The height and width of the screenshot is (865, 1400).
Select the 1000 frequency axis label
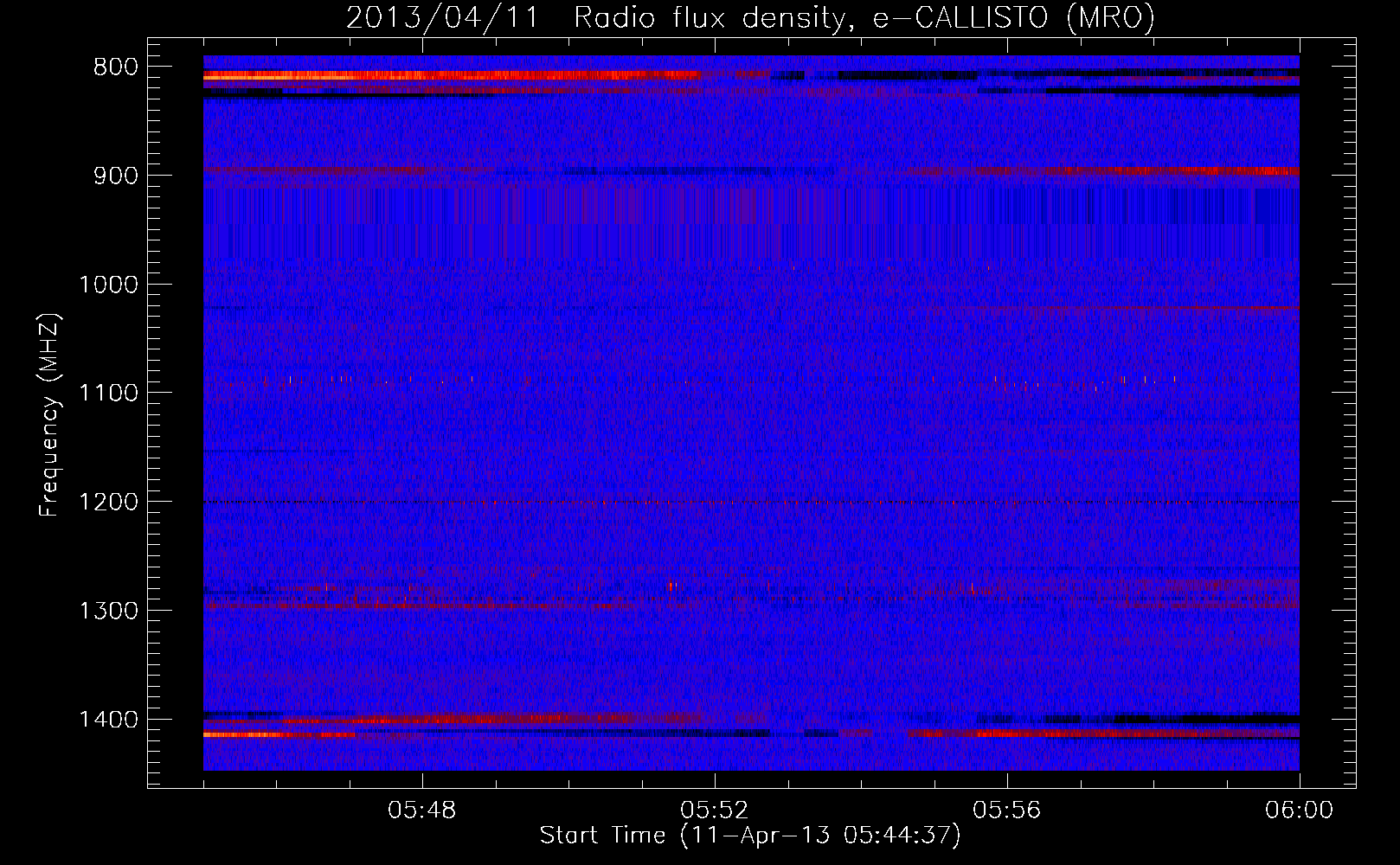(108, 285)
